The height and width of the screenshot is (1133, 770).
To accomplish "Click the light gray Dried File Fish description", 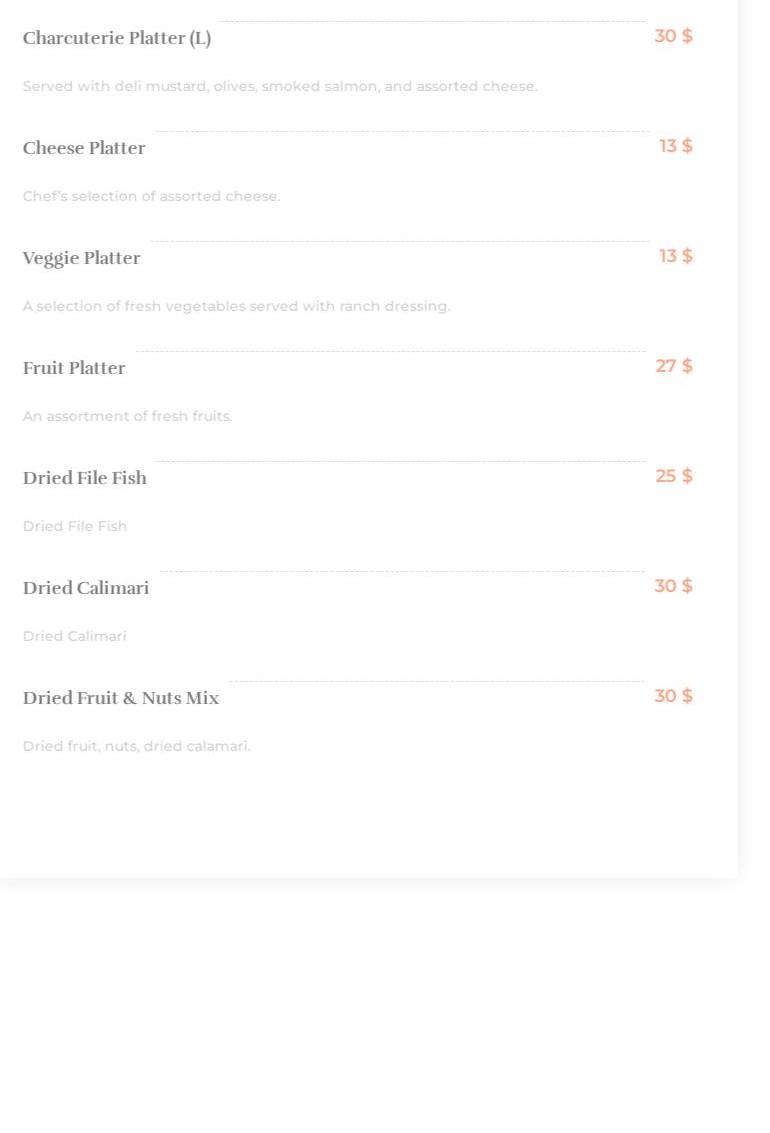I will tap(75, 527).
